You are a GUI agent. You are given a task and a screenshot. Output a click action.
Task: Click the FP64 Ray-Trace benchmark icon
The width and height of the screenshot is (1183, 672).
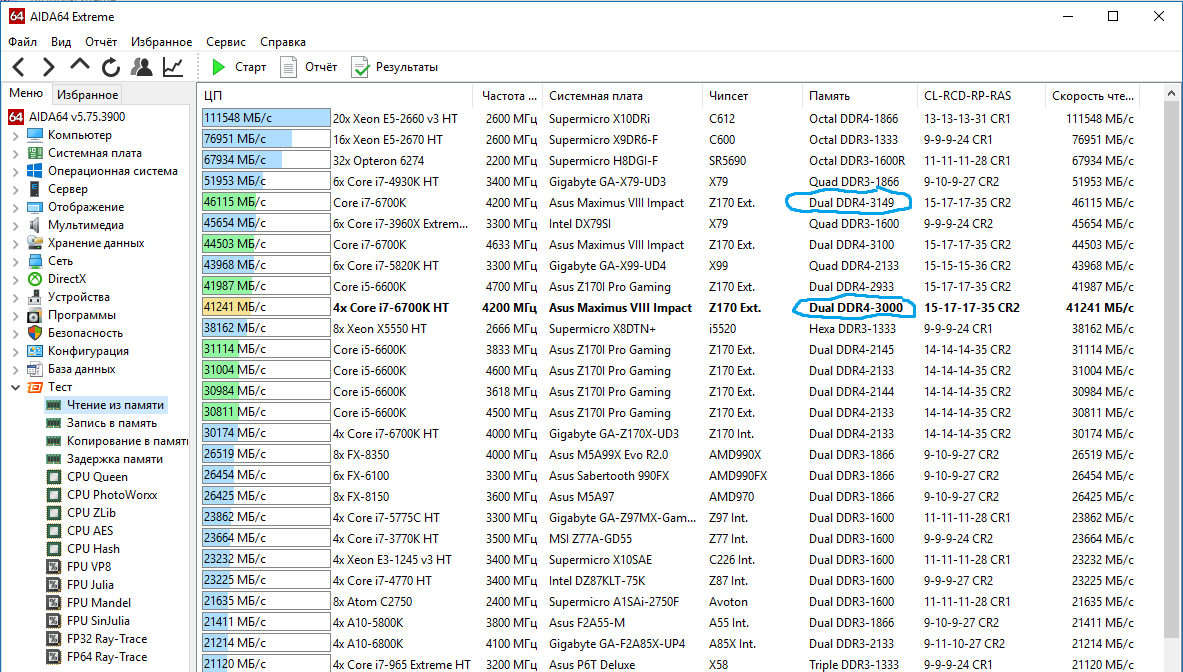[54, 657]
